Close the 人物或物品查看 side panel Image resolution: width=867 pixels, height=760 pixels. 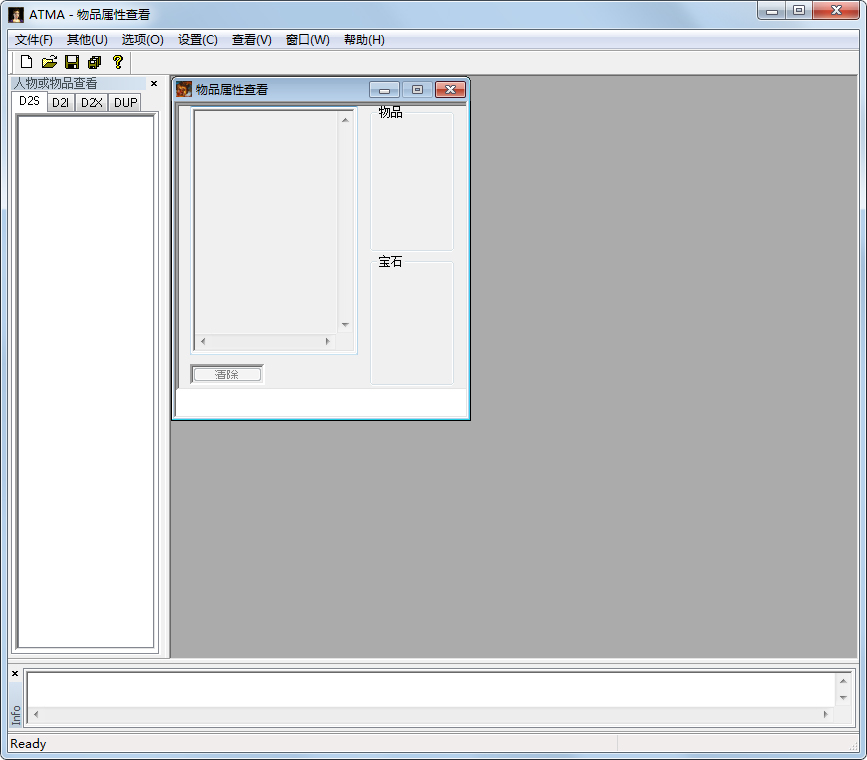pos(154,84)
